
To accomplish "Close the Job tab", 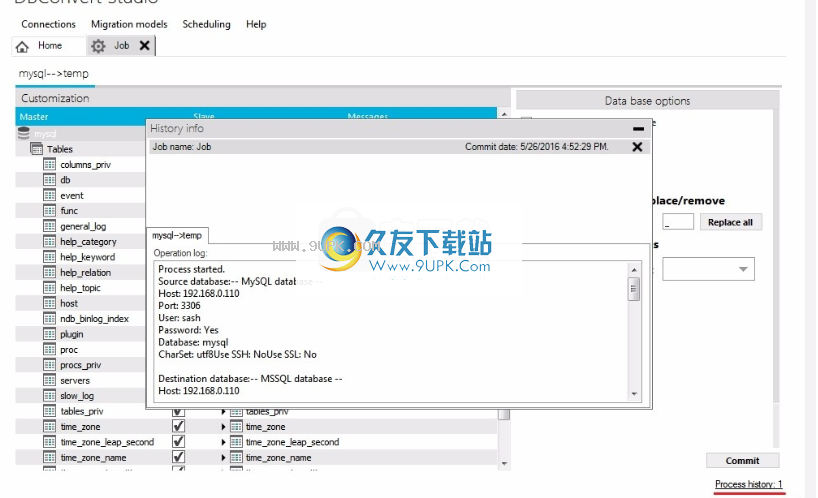I will [x=145, y=46].
